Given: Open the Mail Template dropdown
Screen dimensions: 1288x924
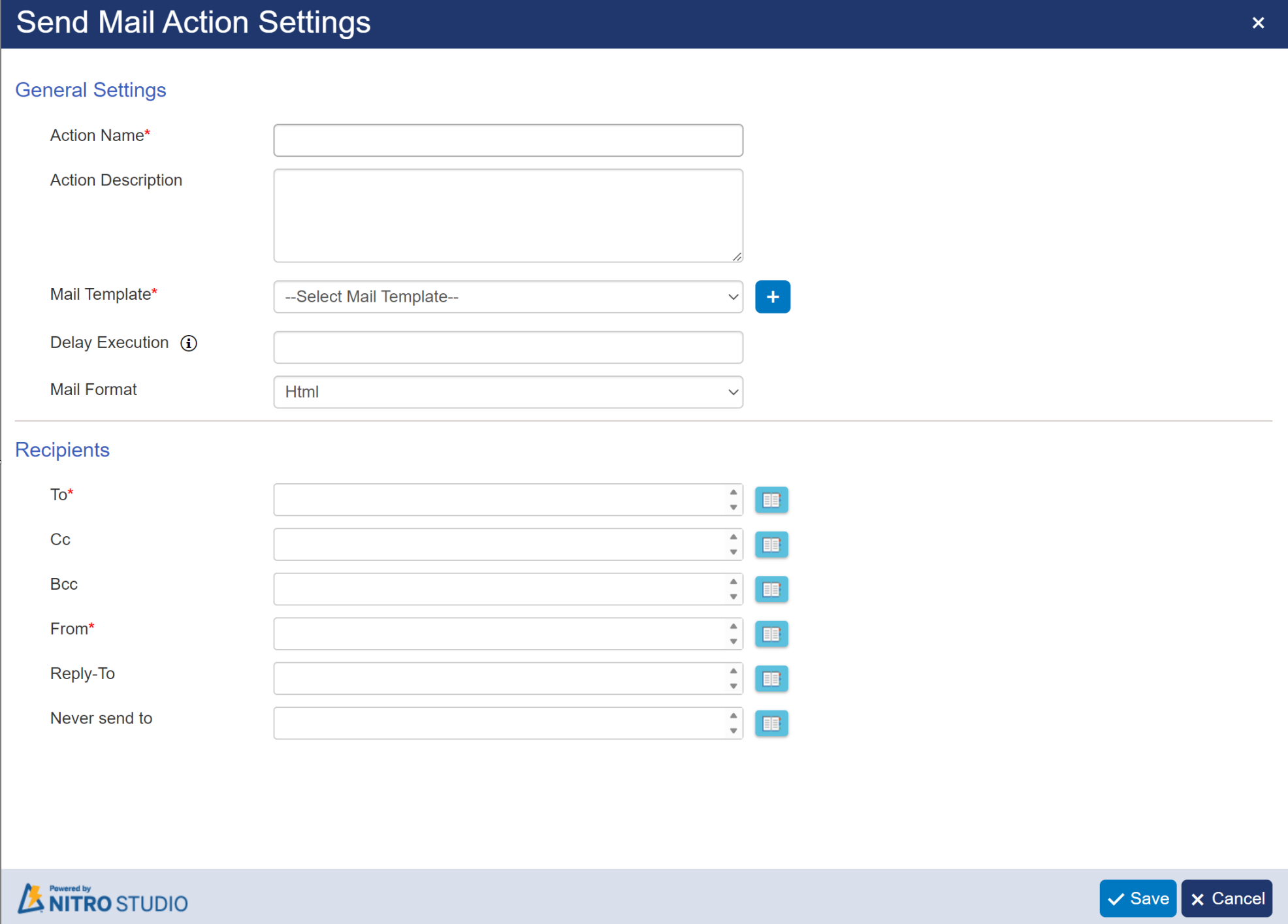Looking at the screenshot, I should coord(508,297).
